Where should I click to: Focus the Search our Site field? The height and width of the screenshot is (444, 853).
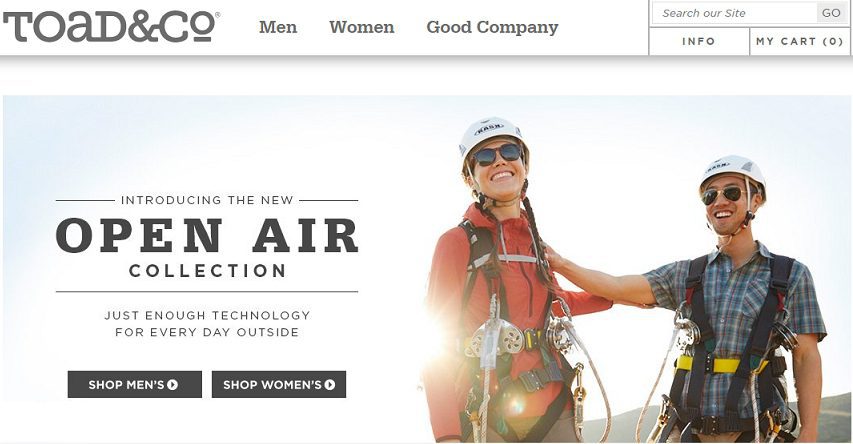click(734, 13)
